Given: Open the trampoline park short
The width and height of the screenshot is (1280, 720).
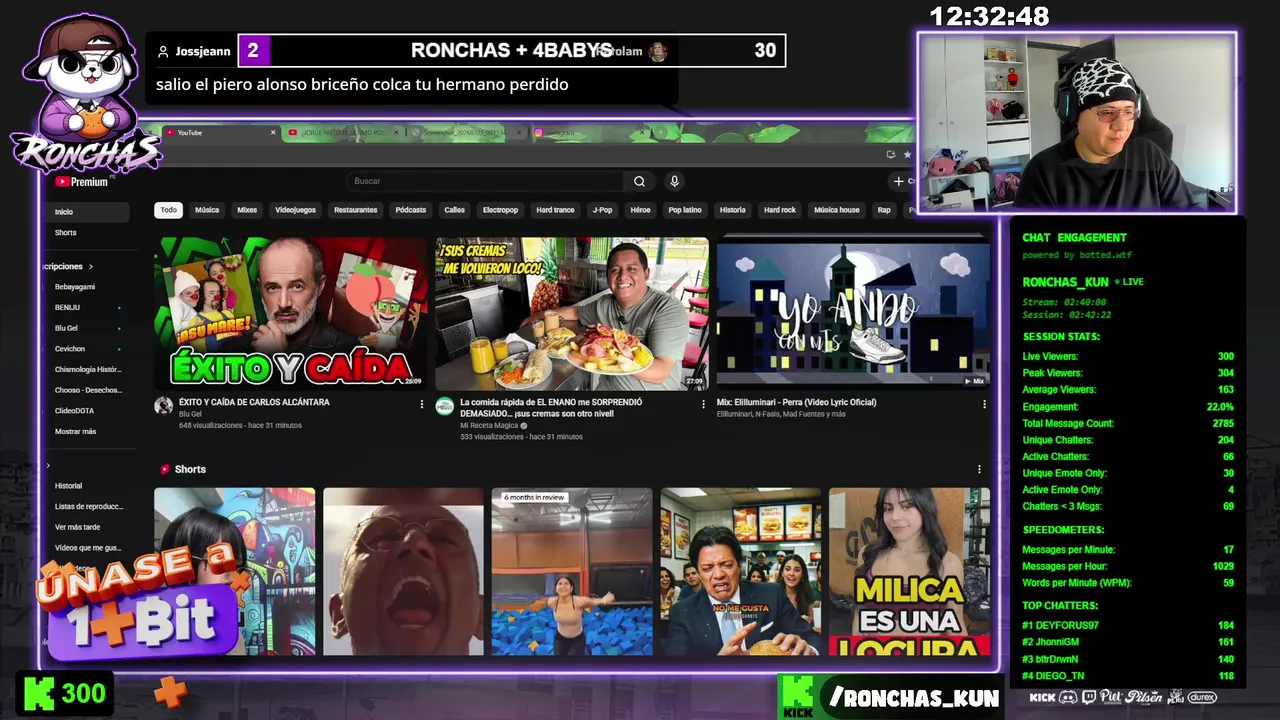Looking at the screenshot, I should [571, 571].
